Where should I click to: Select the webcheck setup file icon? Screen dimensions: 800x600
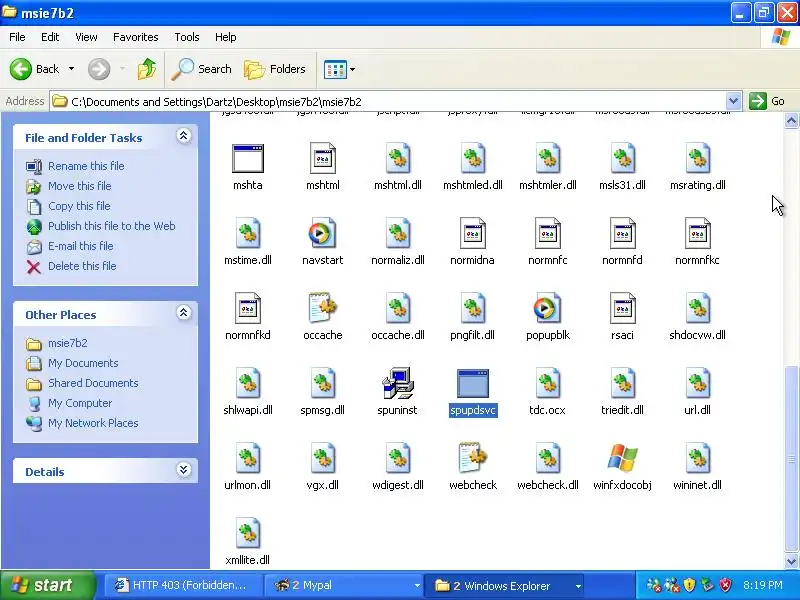473,458
